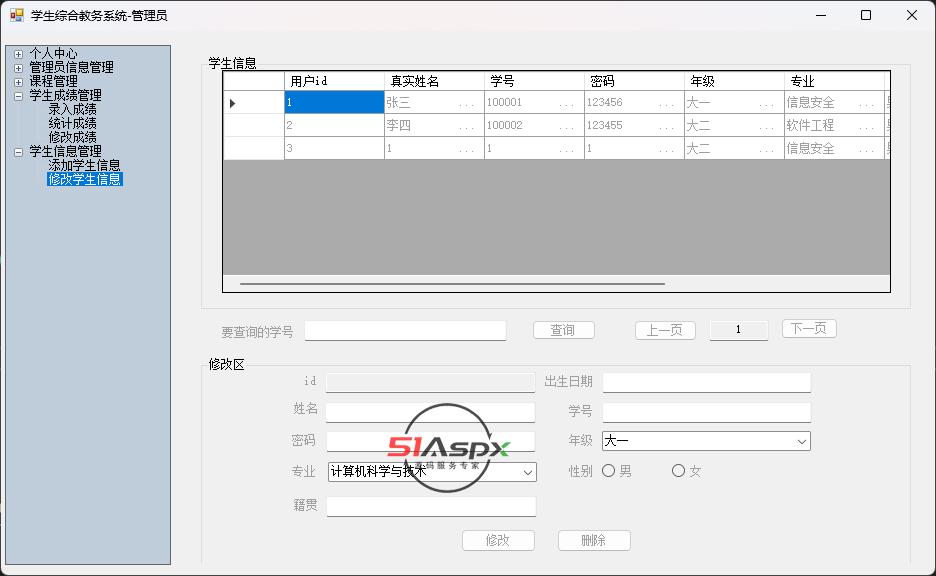Expand the 课程管理 tree node
The width and height of the screenshot is (936, 576).
(18, 82)
